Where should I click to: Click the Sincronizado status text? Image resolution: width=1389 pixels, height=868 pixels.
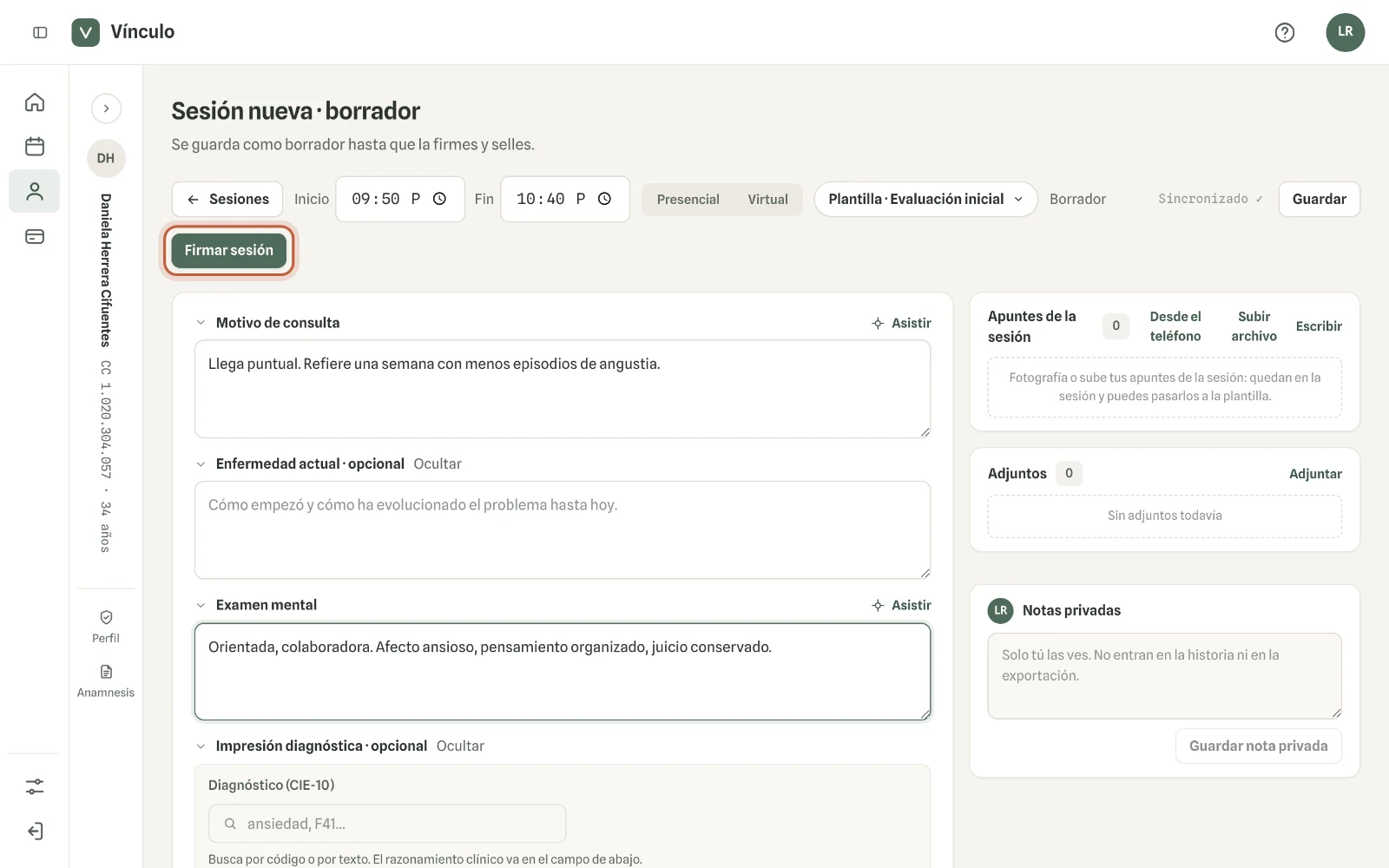1210,199
